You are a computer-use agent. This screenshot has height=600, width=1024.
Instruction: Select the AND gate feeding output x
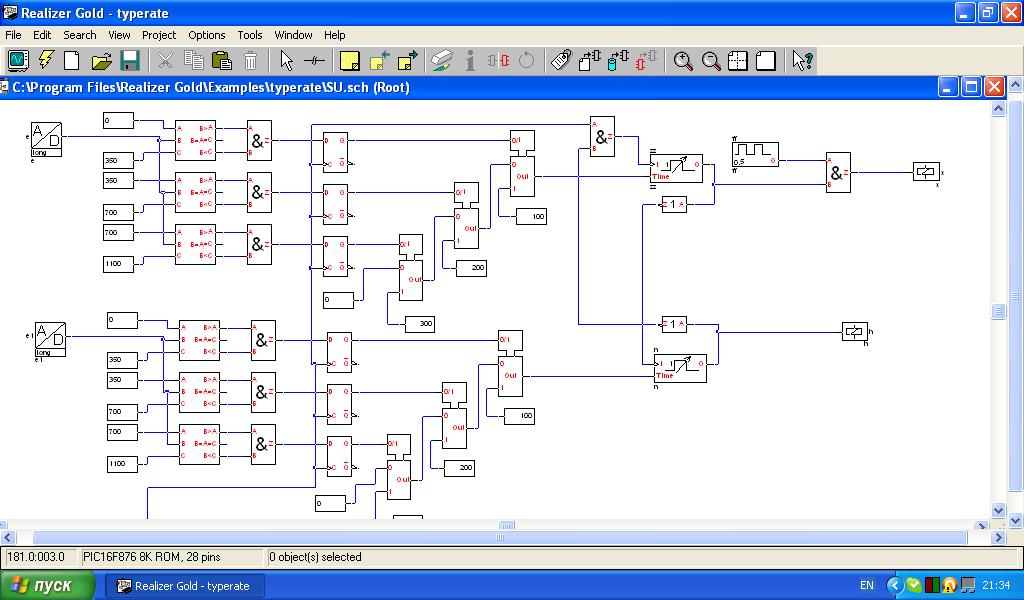pos(838,173)
